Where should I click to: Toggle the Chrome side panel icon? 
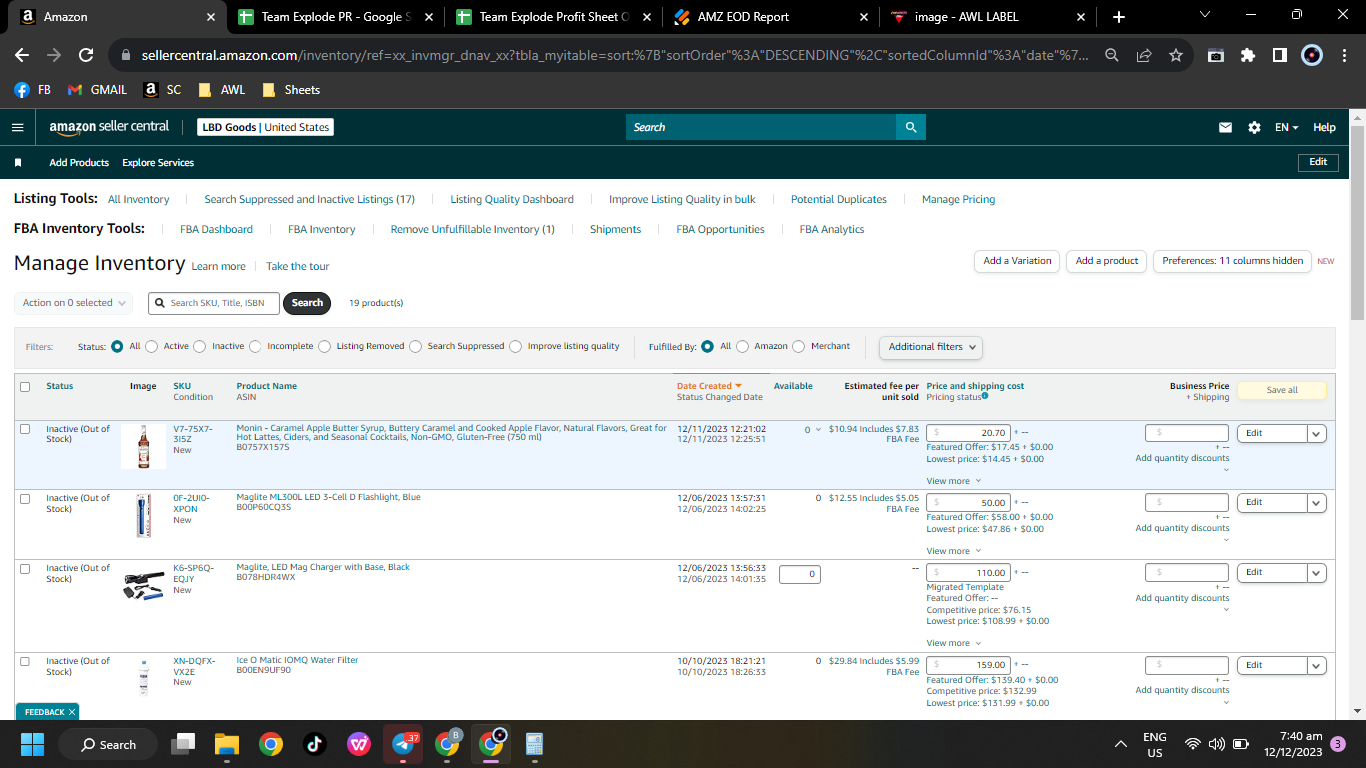pos(1279,55)
